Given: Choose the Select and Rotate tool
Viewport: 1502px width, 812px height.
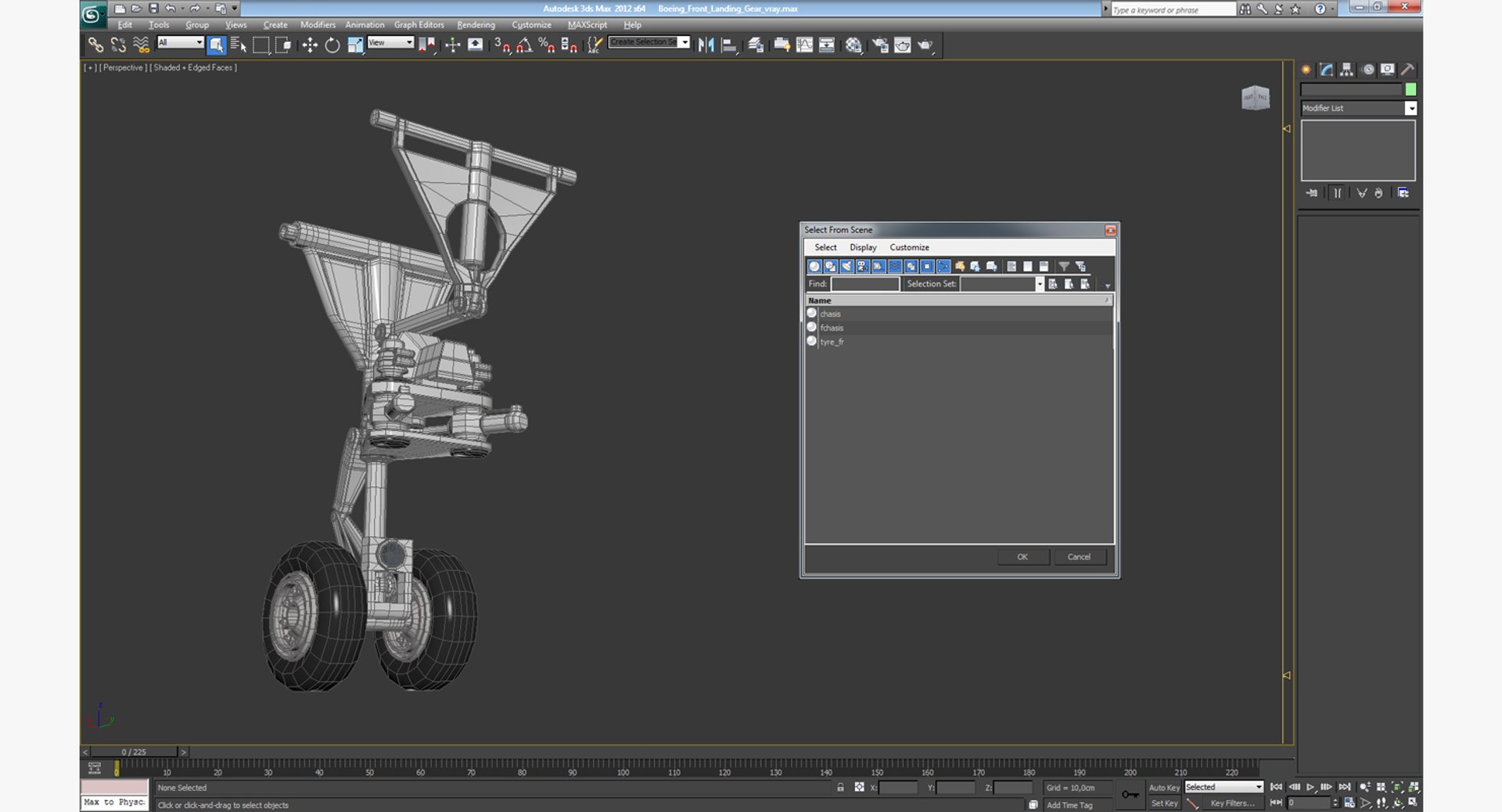Looking at the screenshot, I should click(x=332, y=45).
